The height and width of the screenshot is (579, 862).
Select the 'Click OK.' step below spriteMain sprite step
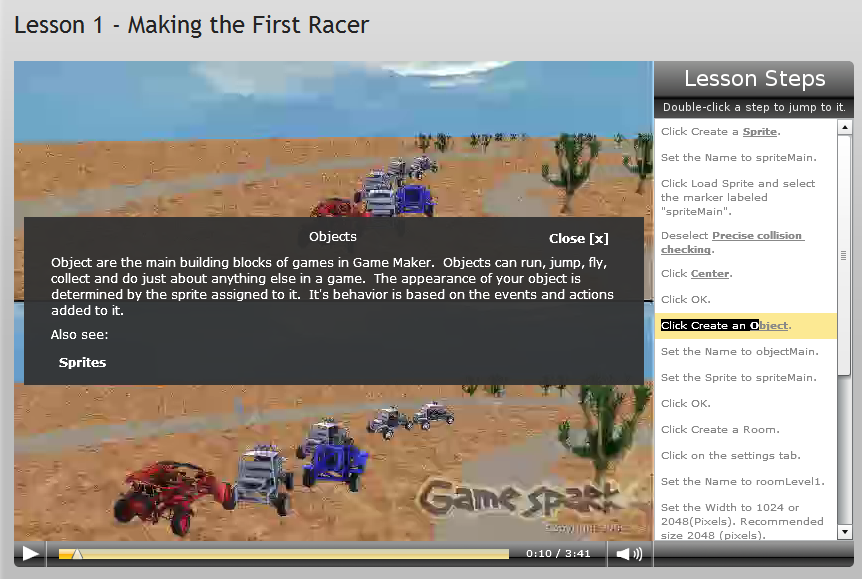[686, 403]
